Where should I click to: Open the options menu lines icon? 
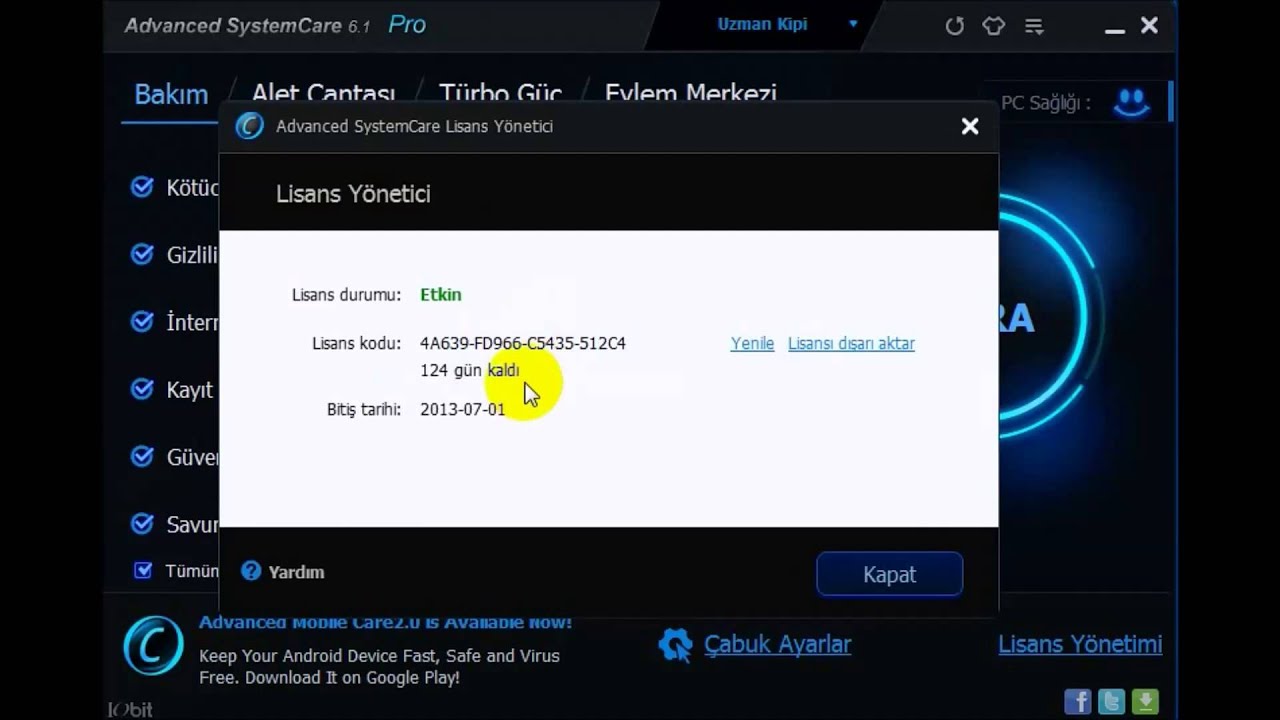point(1034,26)
